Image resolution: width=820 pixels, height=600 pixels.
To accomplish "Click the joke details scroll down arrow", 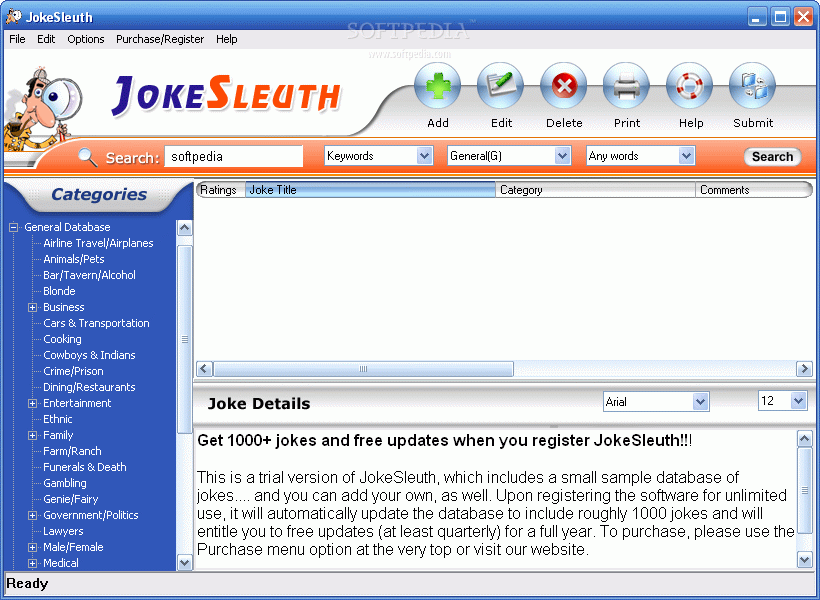I will click(804, 560).
